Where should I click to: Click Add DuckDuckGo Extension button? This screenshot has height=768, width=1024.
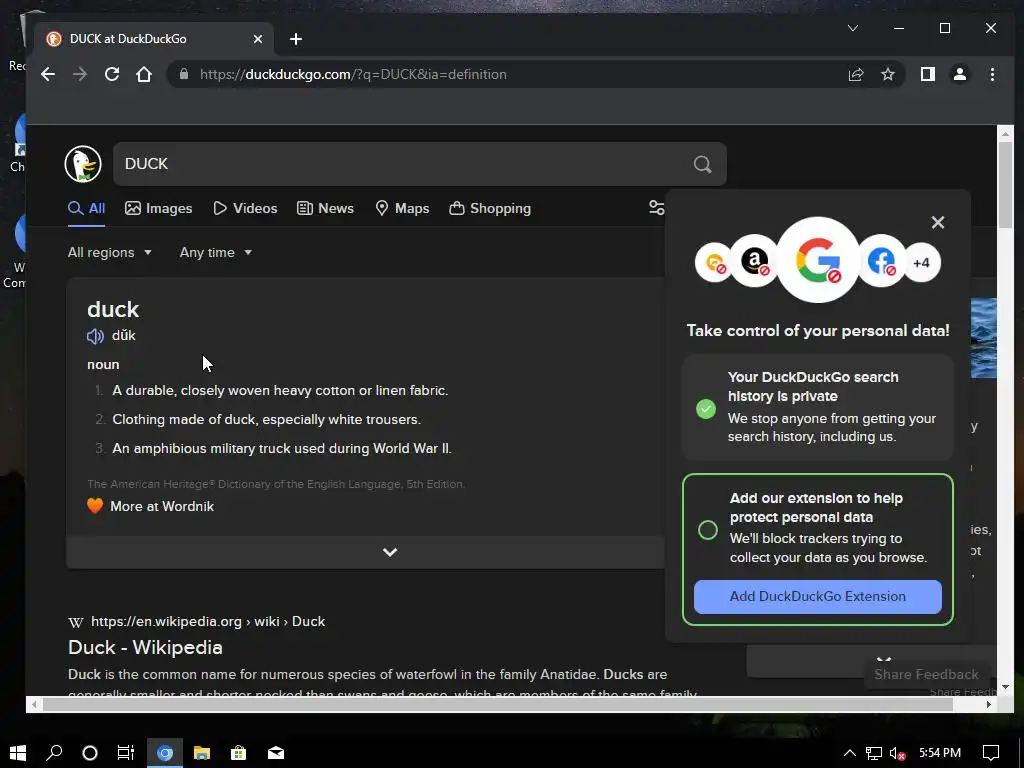tap(818, 597)
